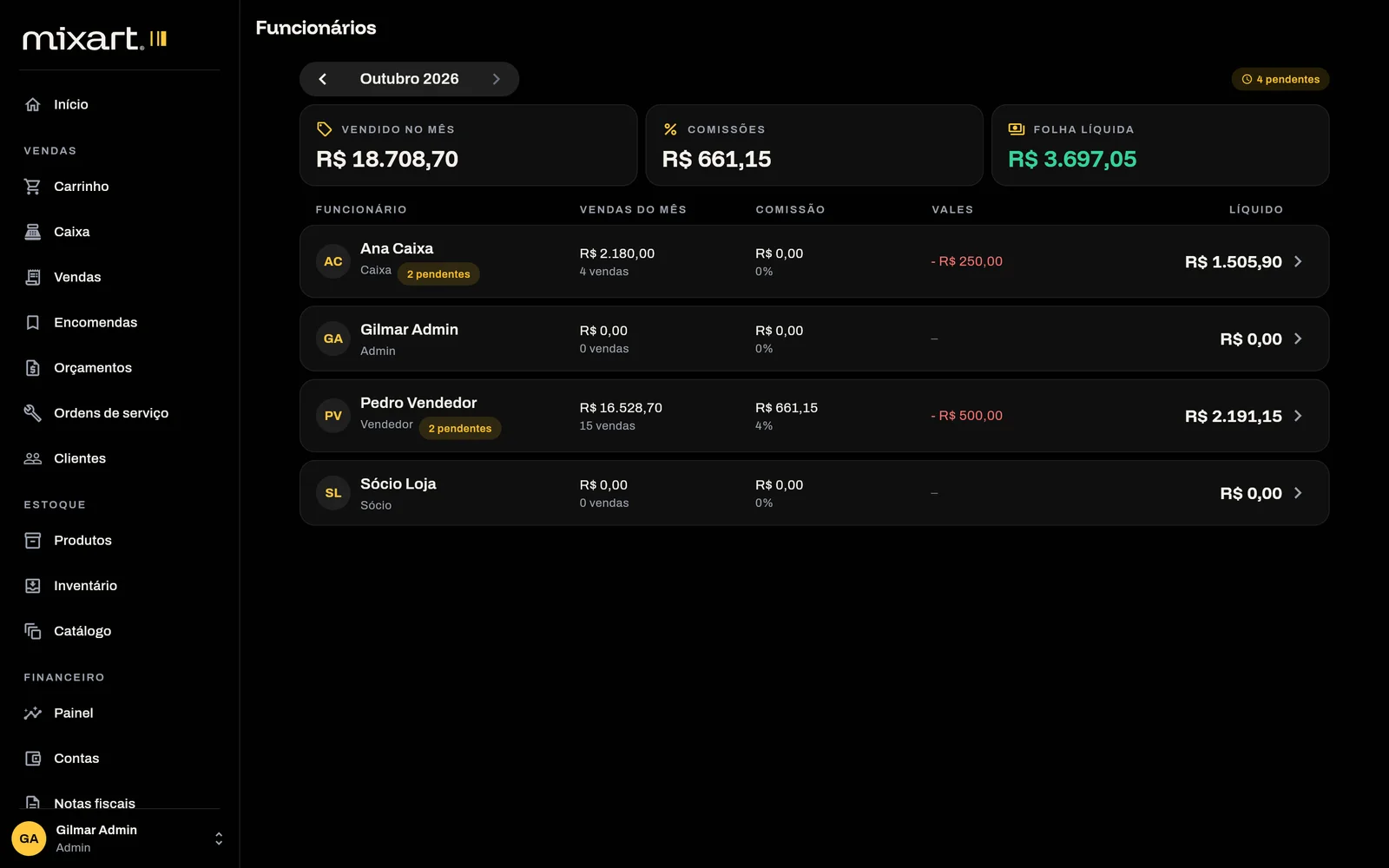Click the Encomendas bookmark icon

coord(33,322)
